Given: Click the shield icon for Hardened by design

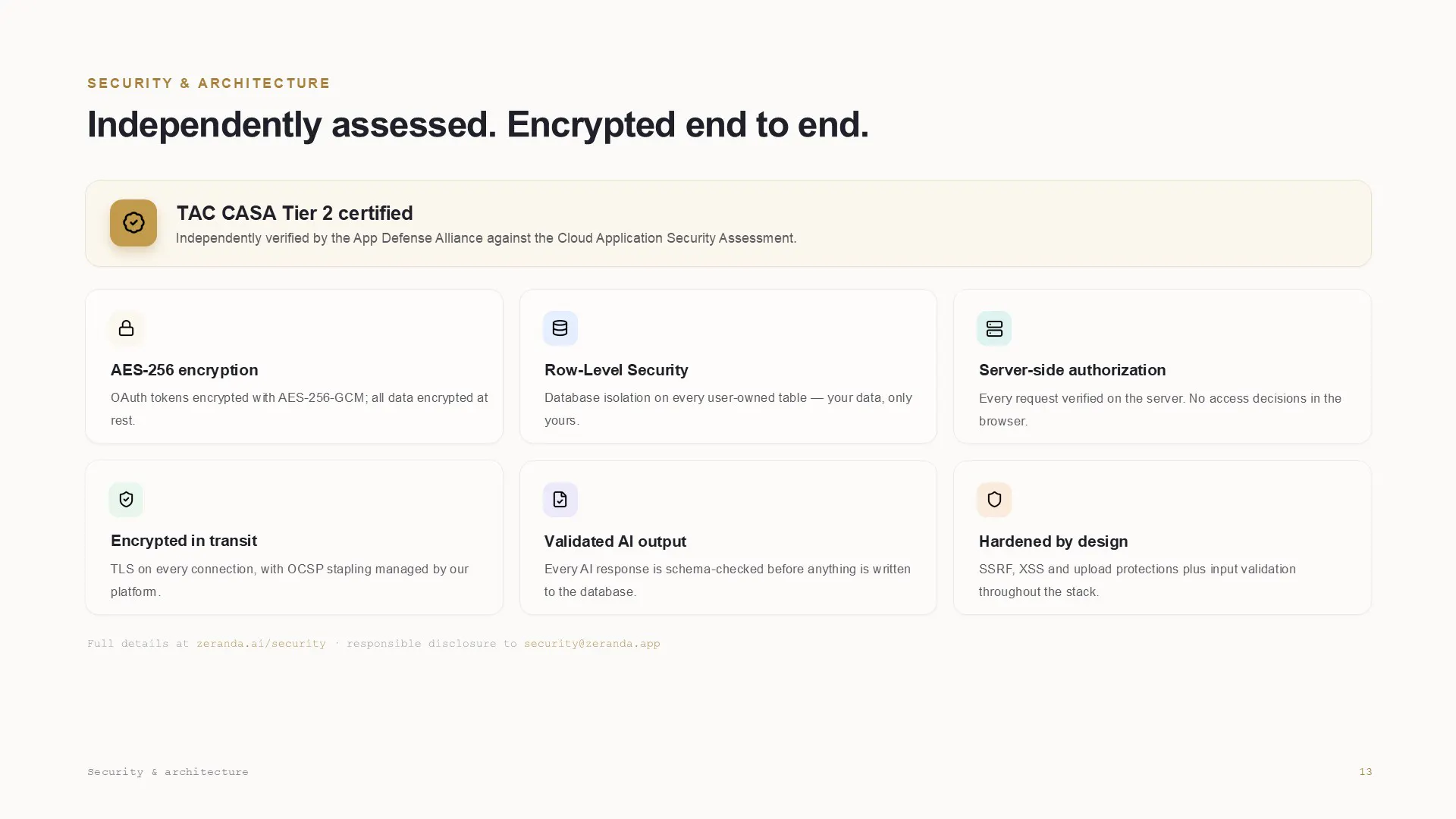Looking at the screenshot, I should tap(994, 500).
